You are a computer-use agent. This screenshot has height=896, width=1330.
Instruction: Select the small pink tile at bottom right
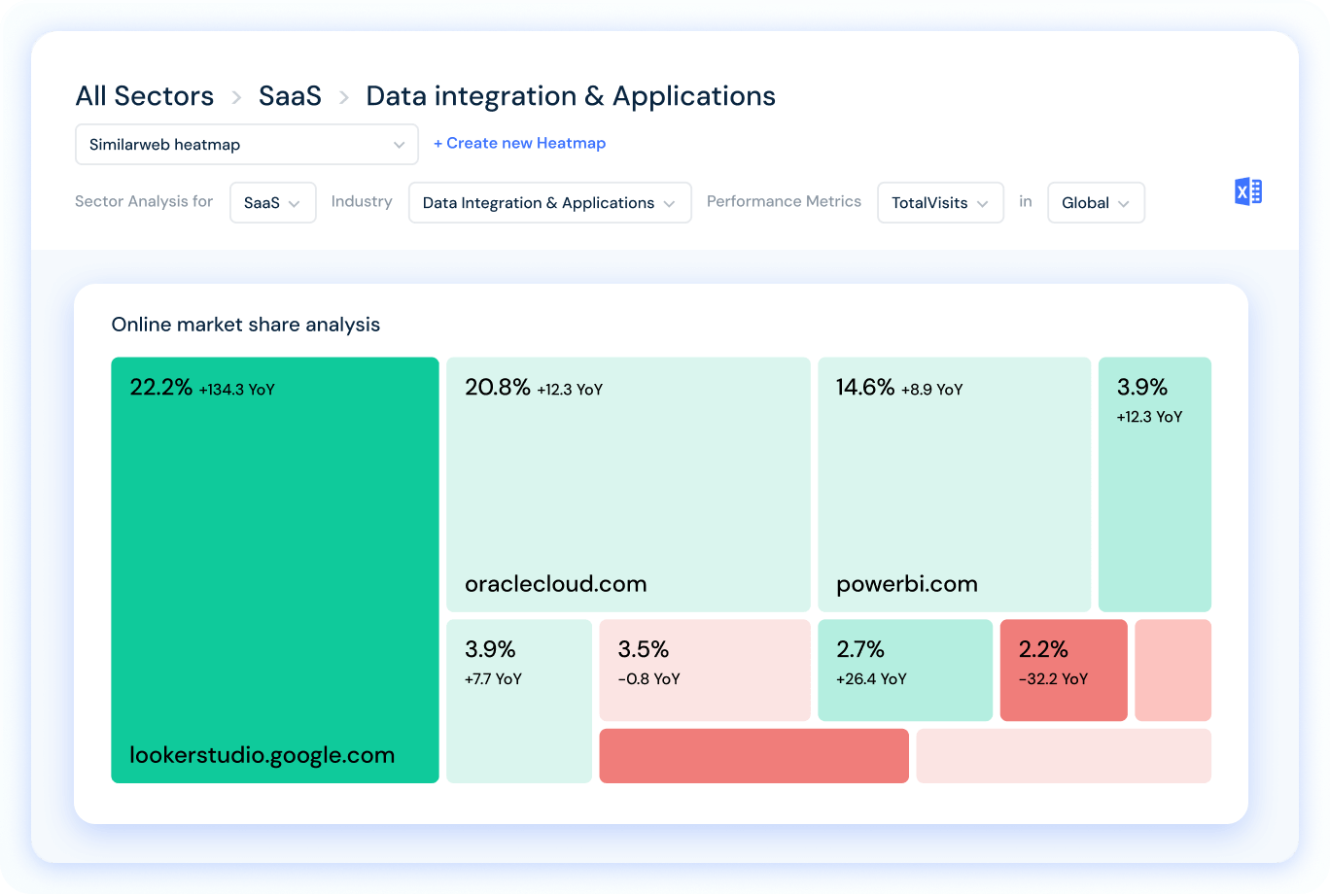[x=1172, y=670]
